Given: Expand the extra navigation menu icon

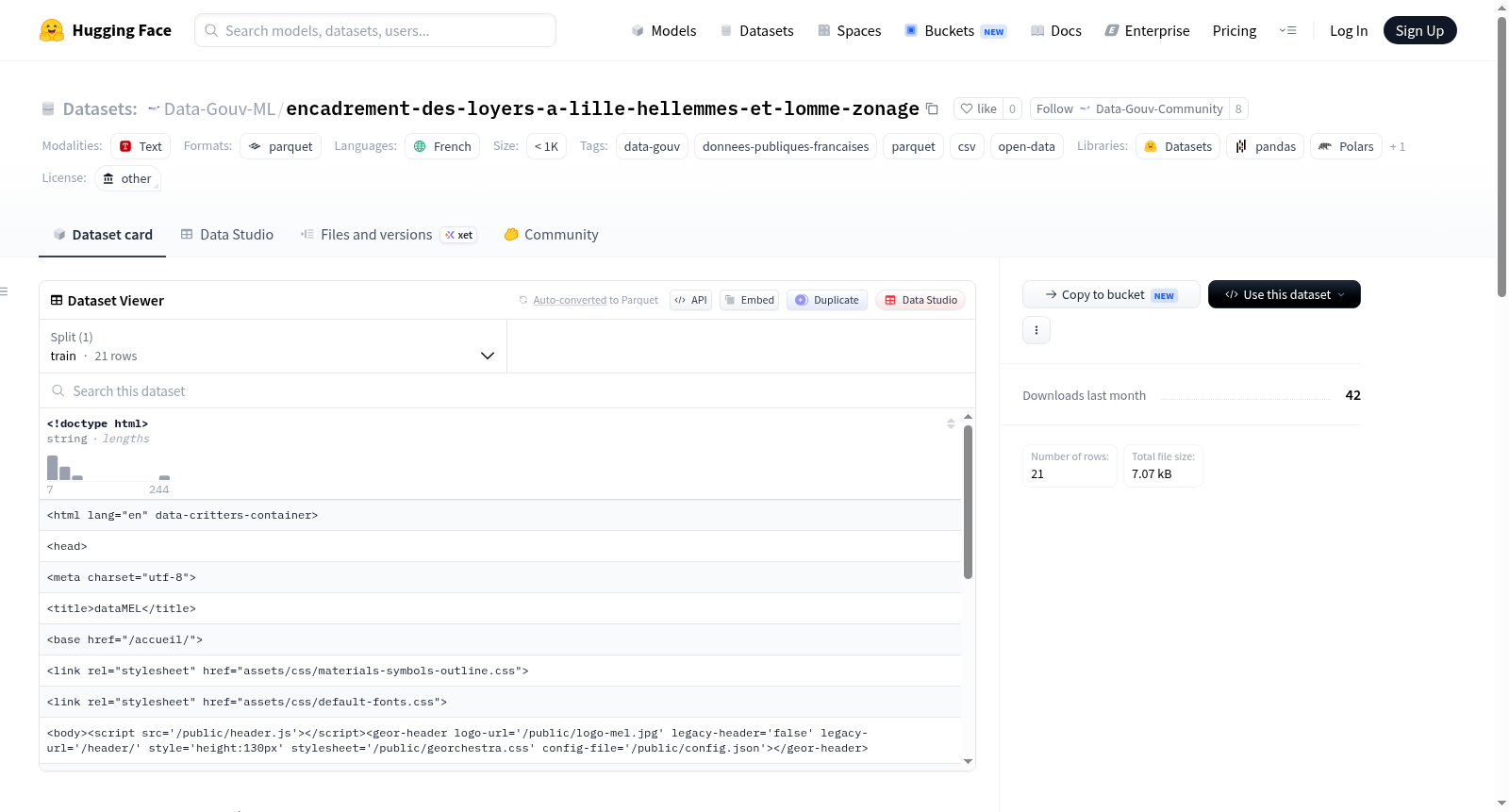Looking at the screenshot, I should click(x=1287, y=30).
